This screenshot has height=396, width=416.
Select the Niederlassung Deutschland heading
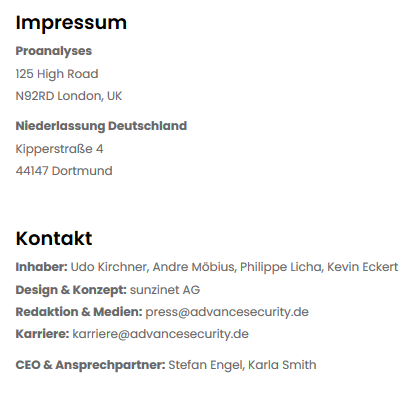[101, 126]
